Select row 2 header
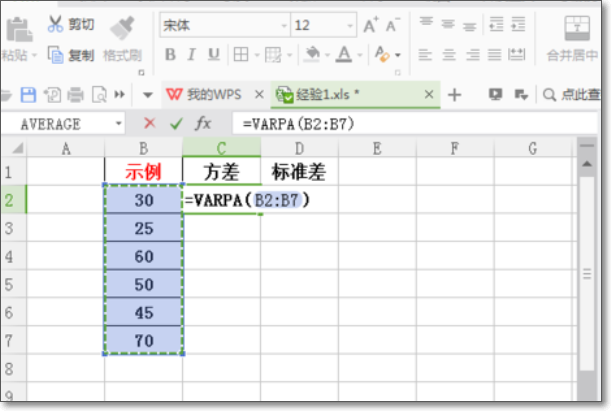The width and height of the screenshot is (611, 411). point(13,200)
